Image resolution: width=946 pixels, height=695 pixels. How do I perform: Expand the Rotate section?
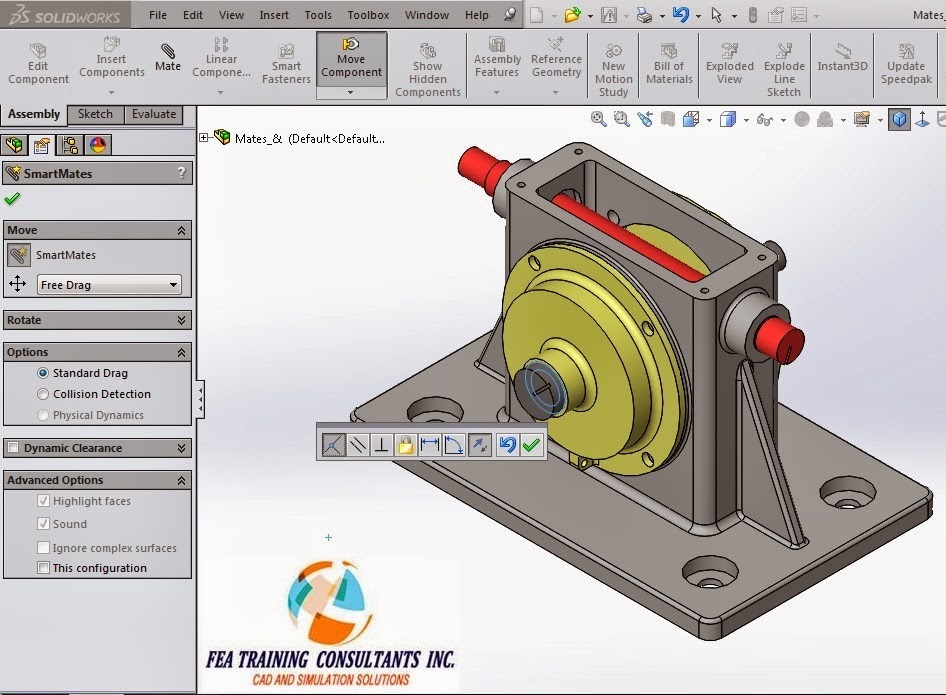[x=181, y=320]
